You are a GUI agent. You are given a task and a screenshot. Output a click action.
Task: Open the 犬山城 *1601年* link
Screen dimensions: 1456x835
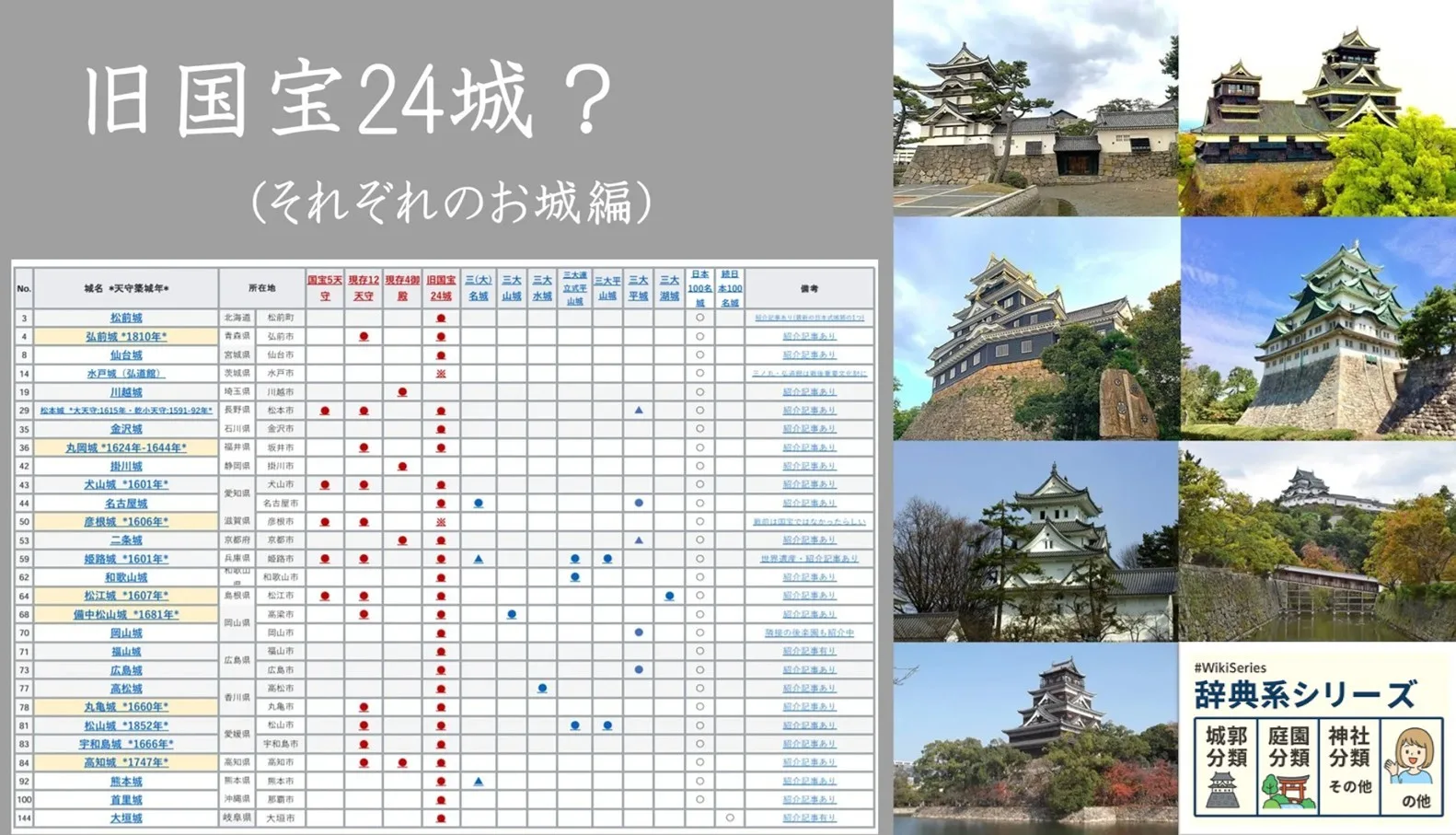pos(126,484)
